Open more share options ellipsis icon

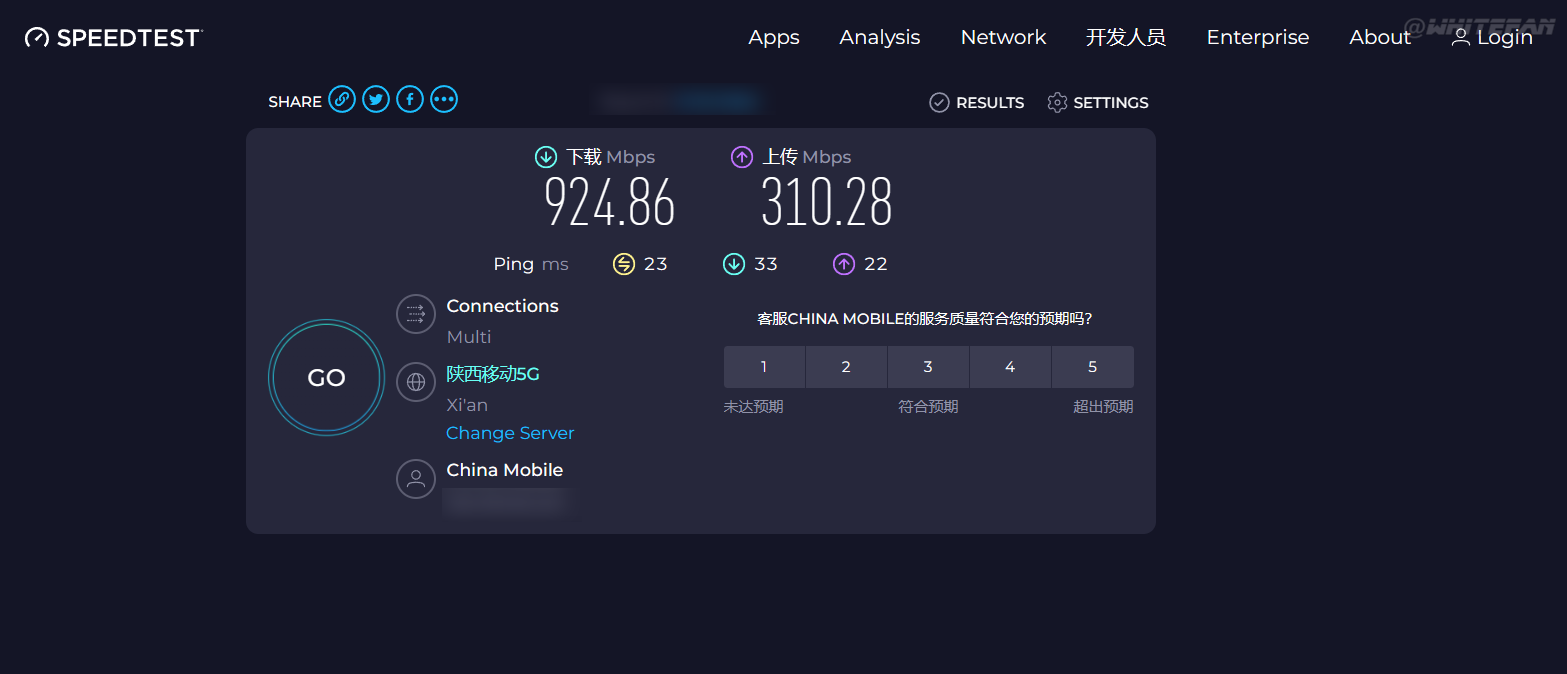(x=444, y=99)
